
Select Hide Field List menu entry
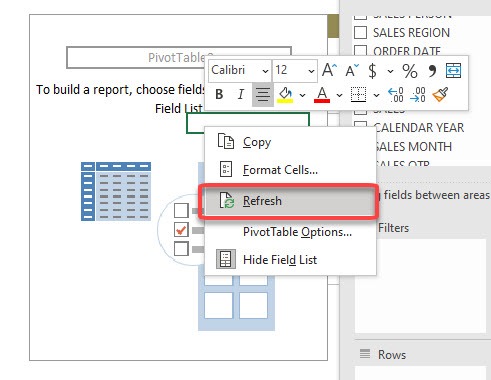coord(290,259)
